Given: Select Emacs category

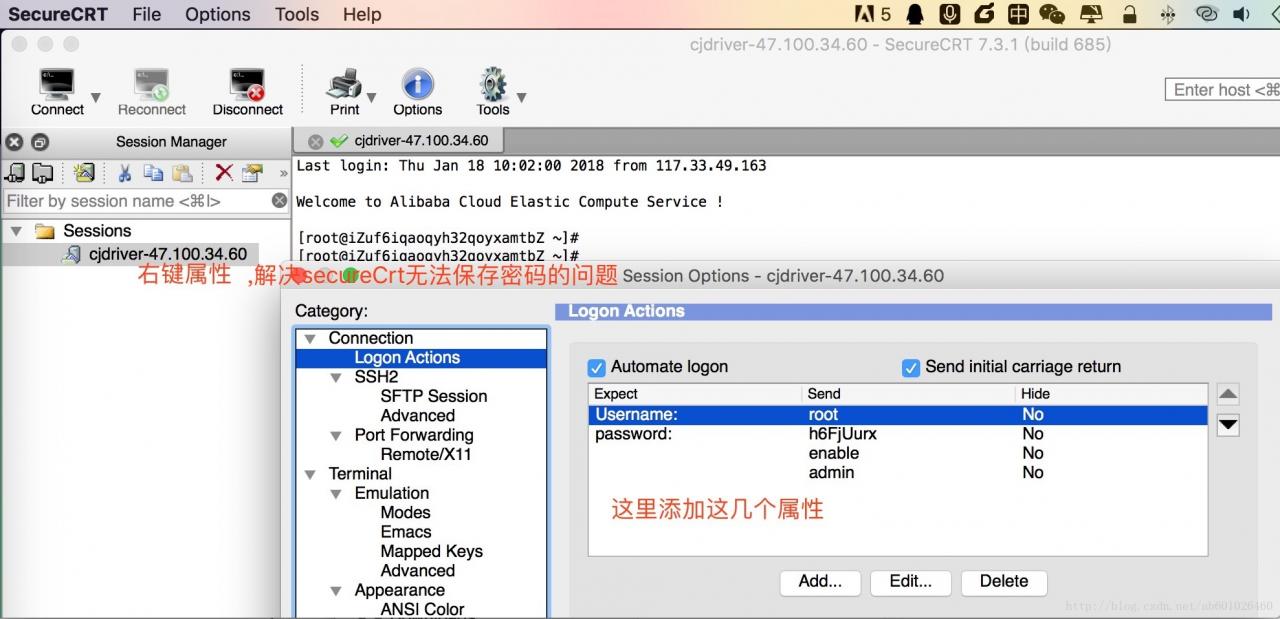Looking at the screenshot, I should pyautogui.click(x=406, y=532).
